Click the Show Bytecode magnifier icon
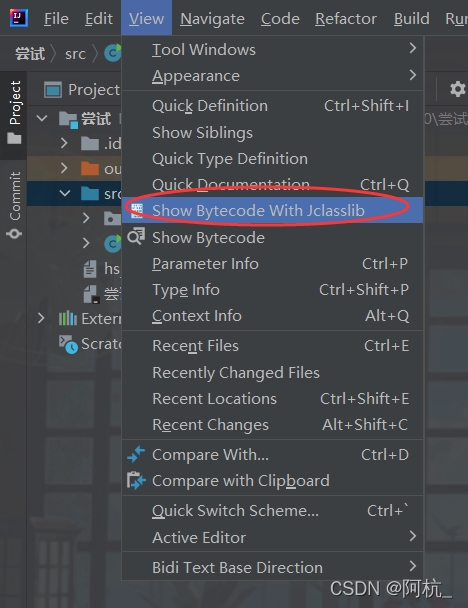 (136, 237)
